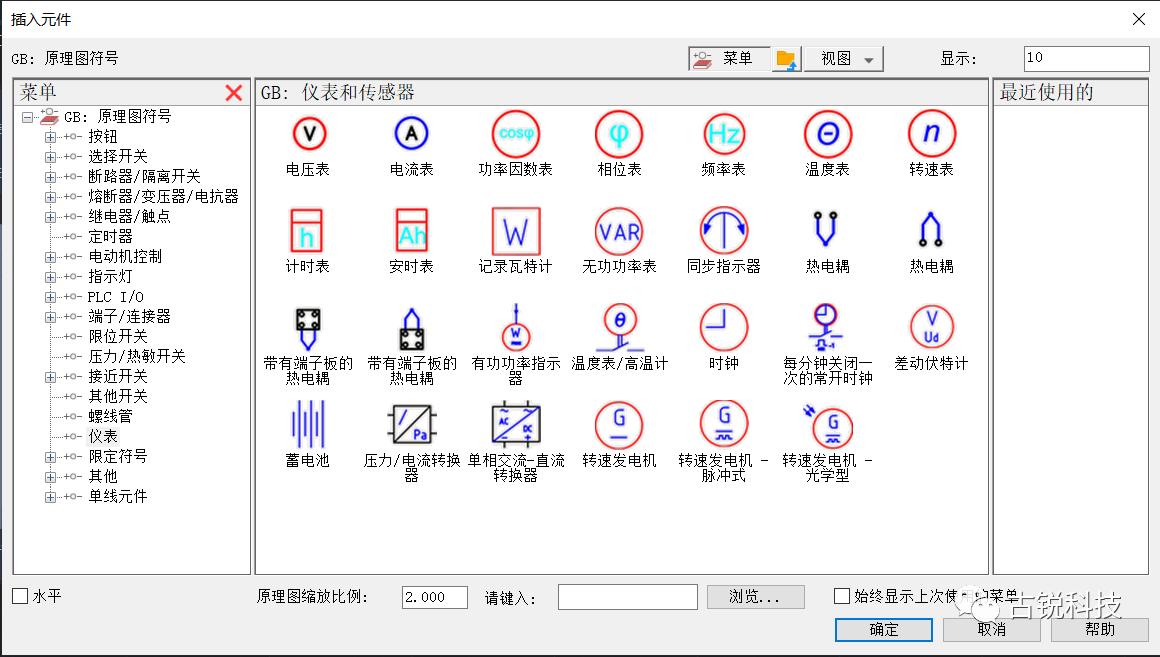Viewport: 1160px width, 657px height.
Task: Click the 菜单 toolbar button
Action: tap(729, 58)
